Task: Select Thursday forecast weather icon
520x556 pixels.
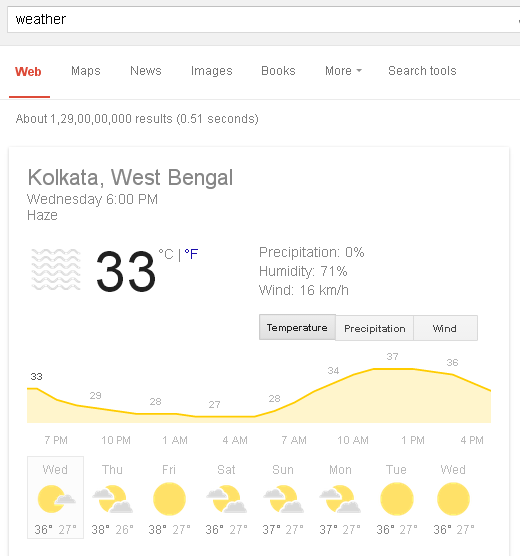Action: point(112,499)
